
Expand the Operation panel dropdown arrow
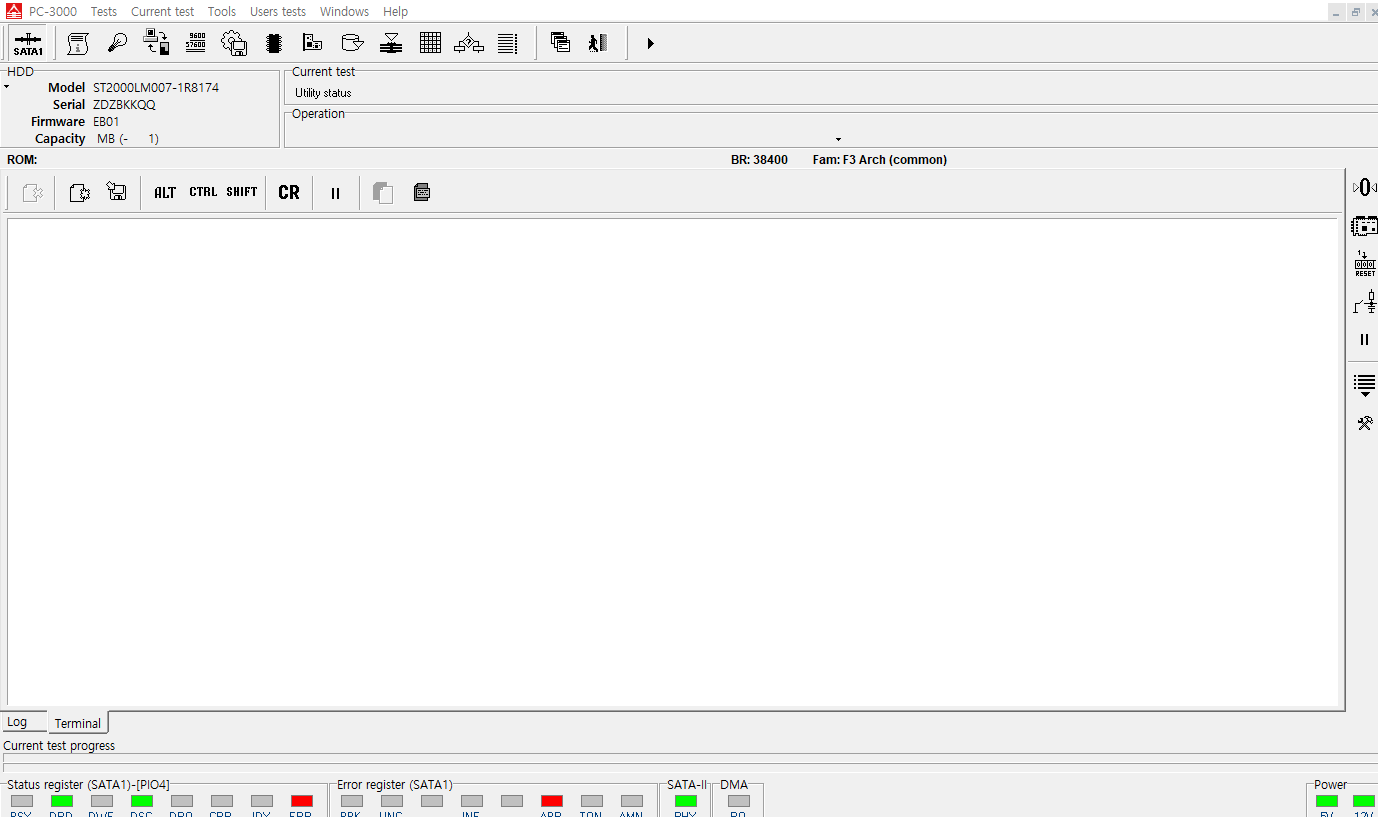(838, 139)
